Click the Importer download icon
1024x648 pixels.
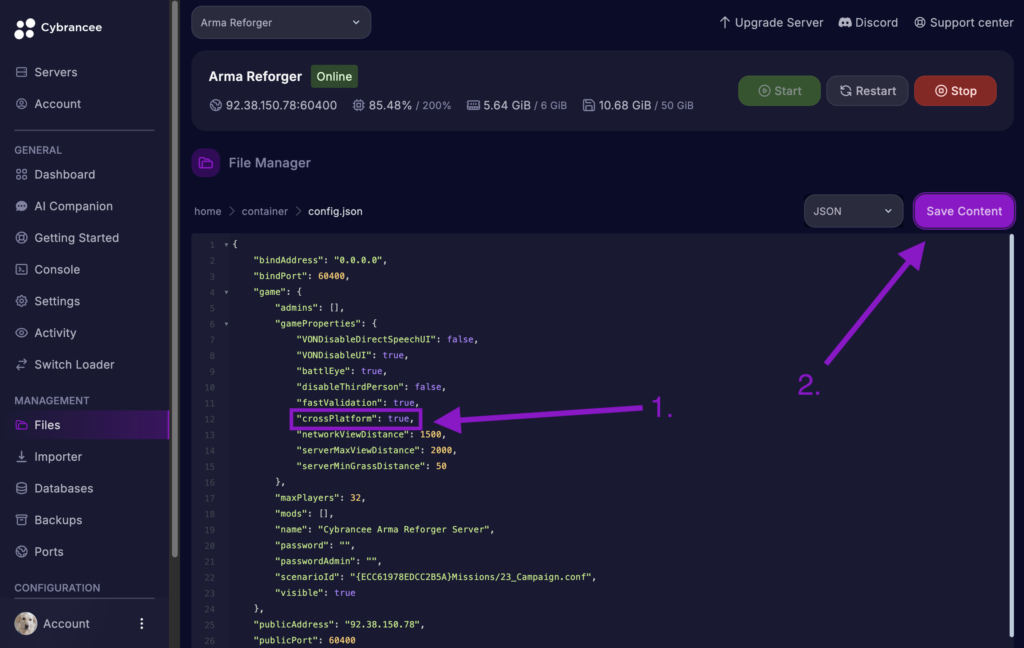(22, 457)
